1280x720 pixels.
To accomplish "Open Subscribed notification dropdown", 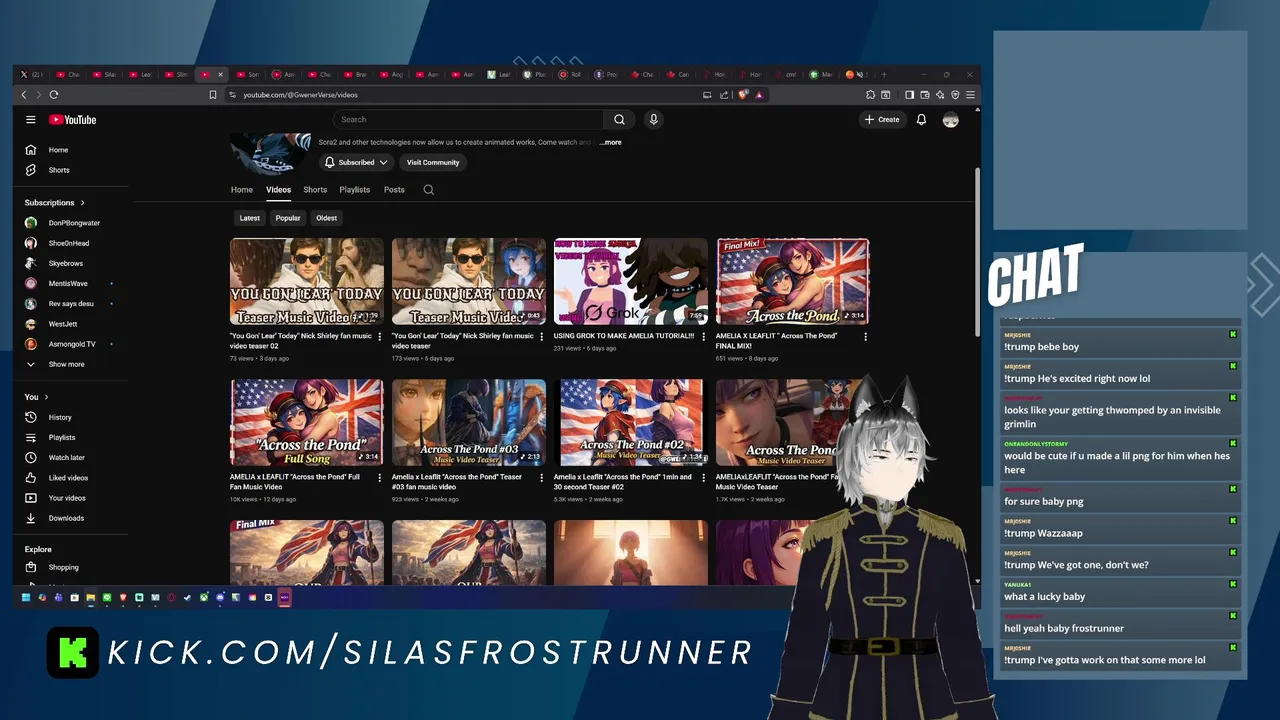I will [356, 162].
